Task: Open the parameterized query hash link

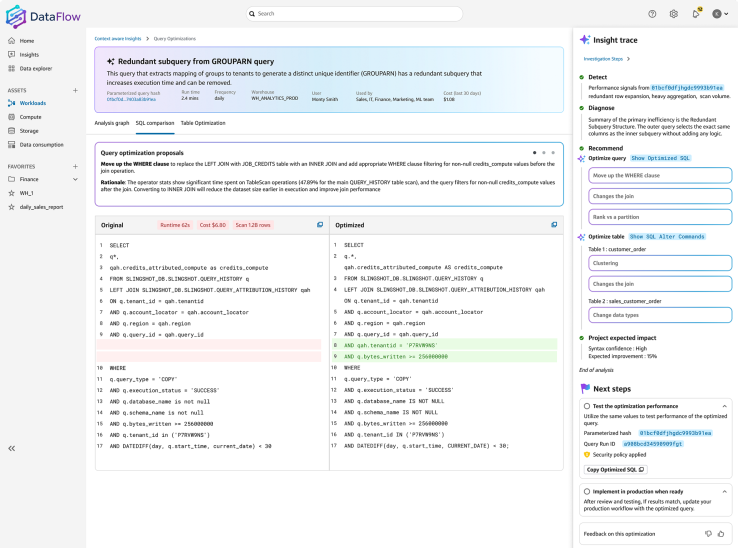Action: pos(131,99)
